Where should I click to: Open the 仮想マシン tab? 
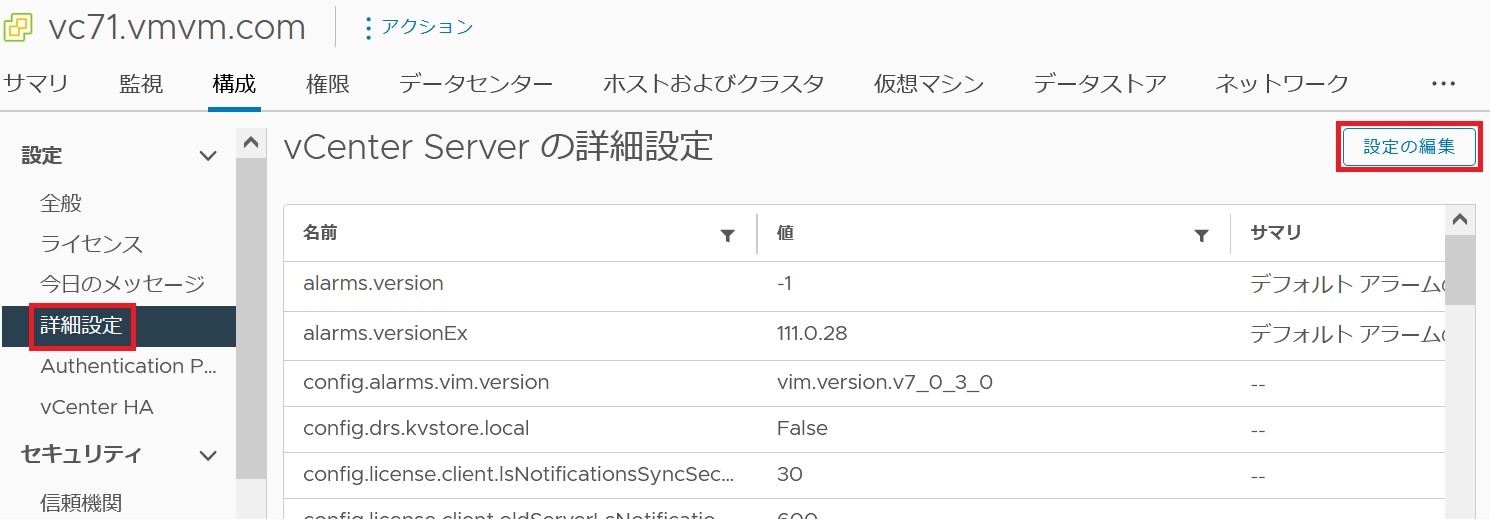[929, 84]
